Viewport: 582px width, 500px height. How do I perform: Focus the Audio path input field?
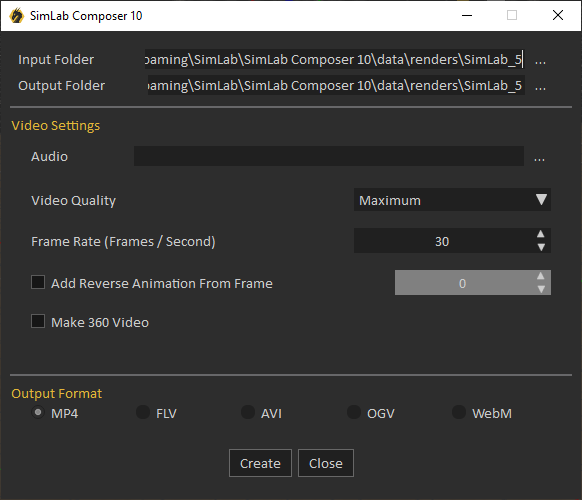click(329, 156)
